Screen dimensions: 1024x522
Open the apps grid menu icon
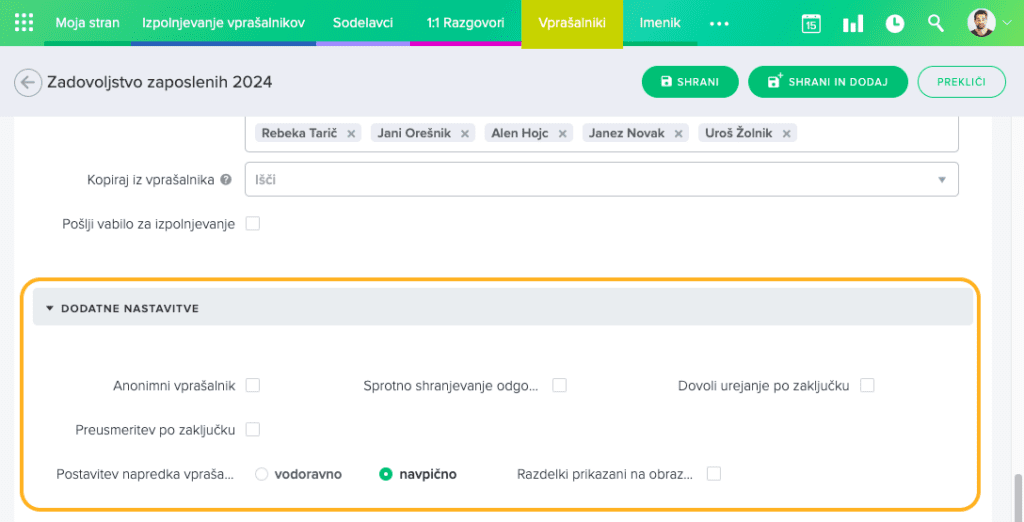click(24, 23)
